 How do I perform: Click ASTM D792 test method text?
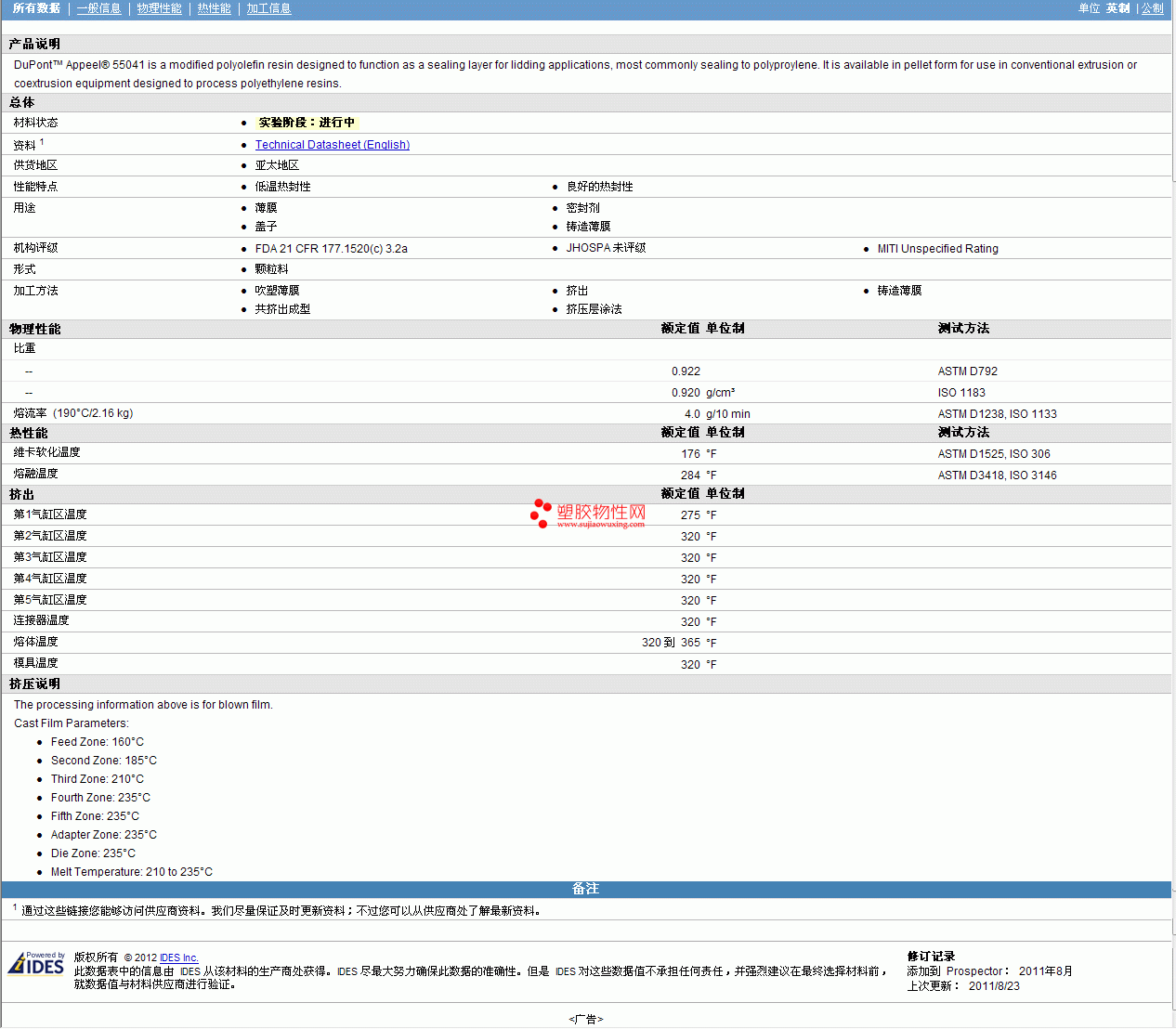coord(968,371)
